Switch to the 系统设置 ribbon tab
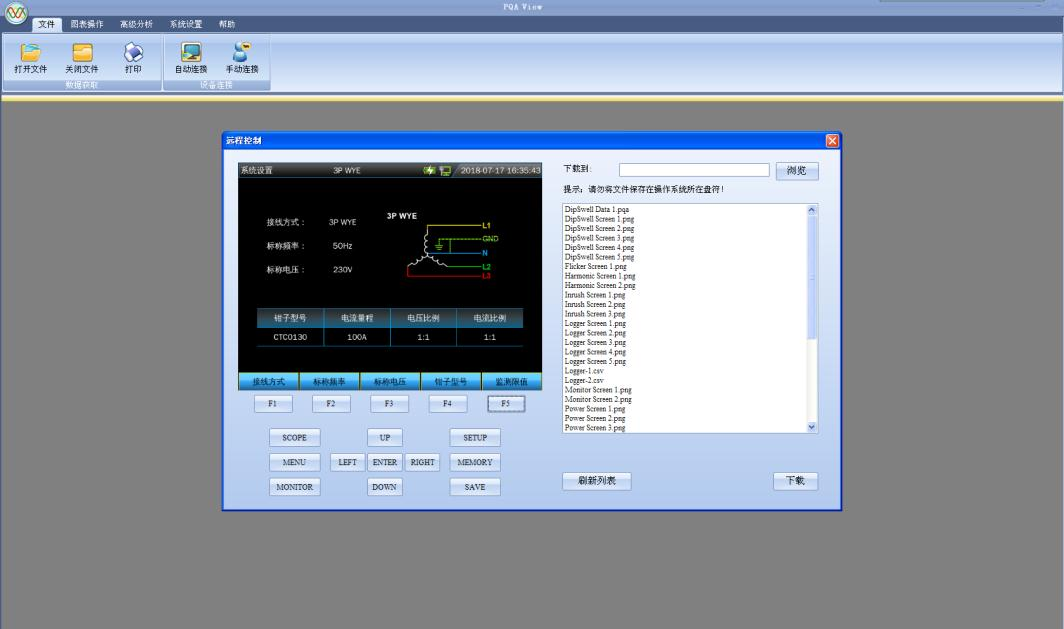 [x=185, y=24]
